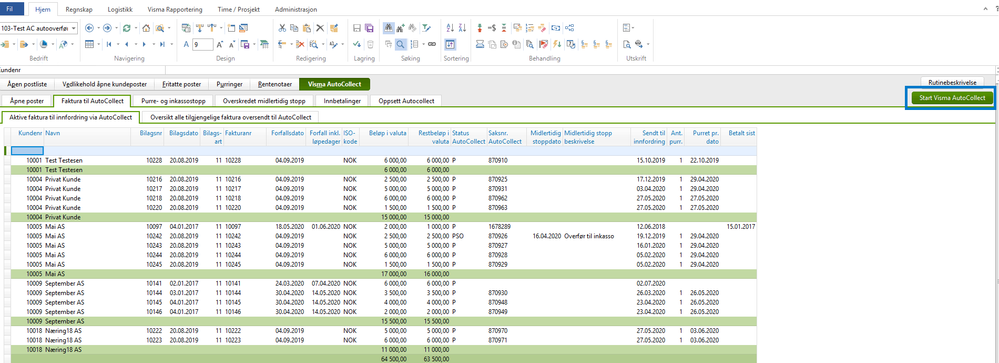The height and width of the screenshot is (363, 999).
Task: Go to the first record icon
Action: point(110,44)
